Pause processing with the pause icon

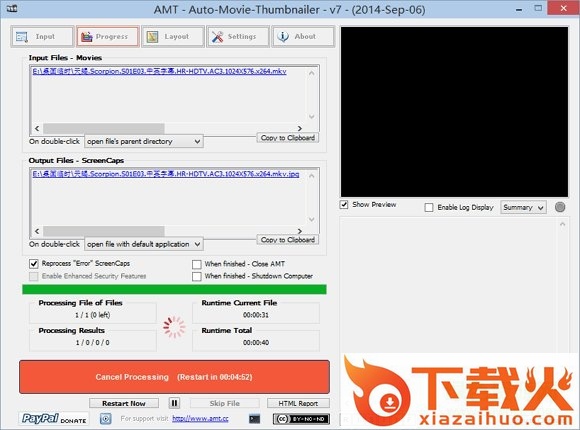tap(174, 403)
